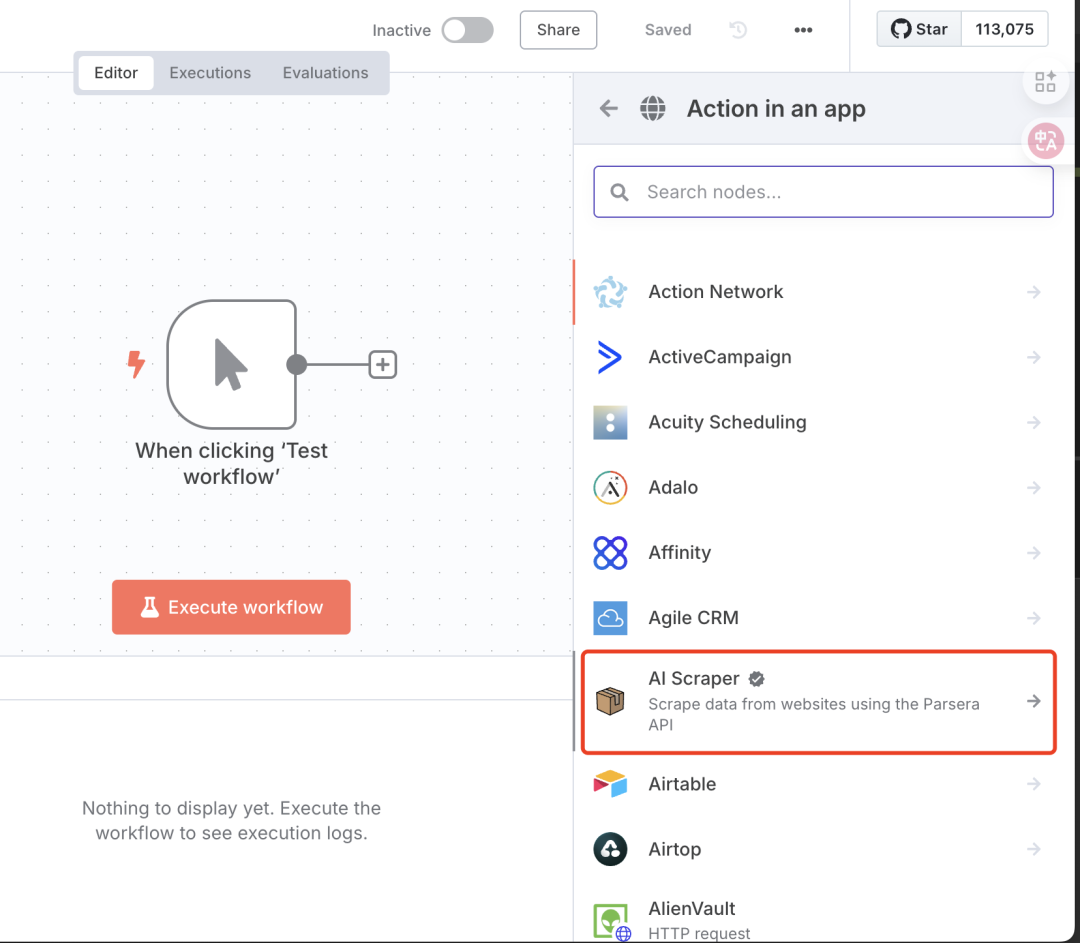Image resolution: width=1080 pixels, height=943 pixels.
Task: Click the Agile CRM cloud icon
Action: tap(610, 618)
